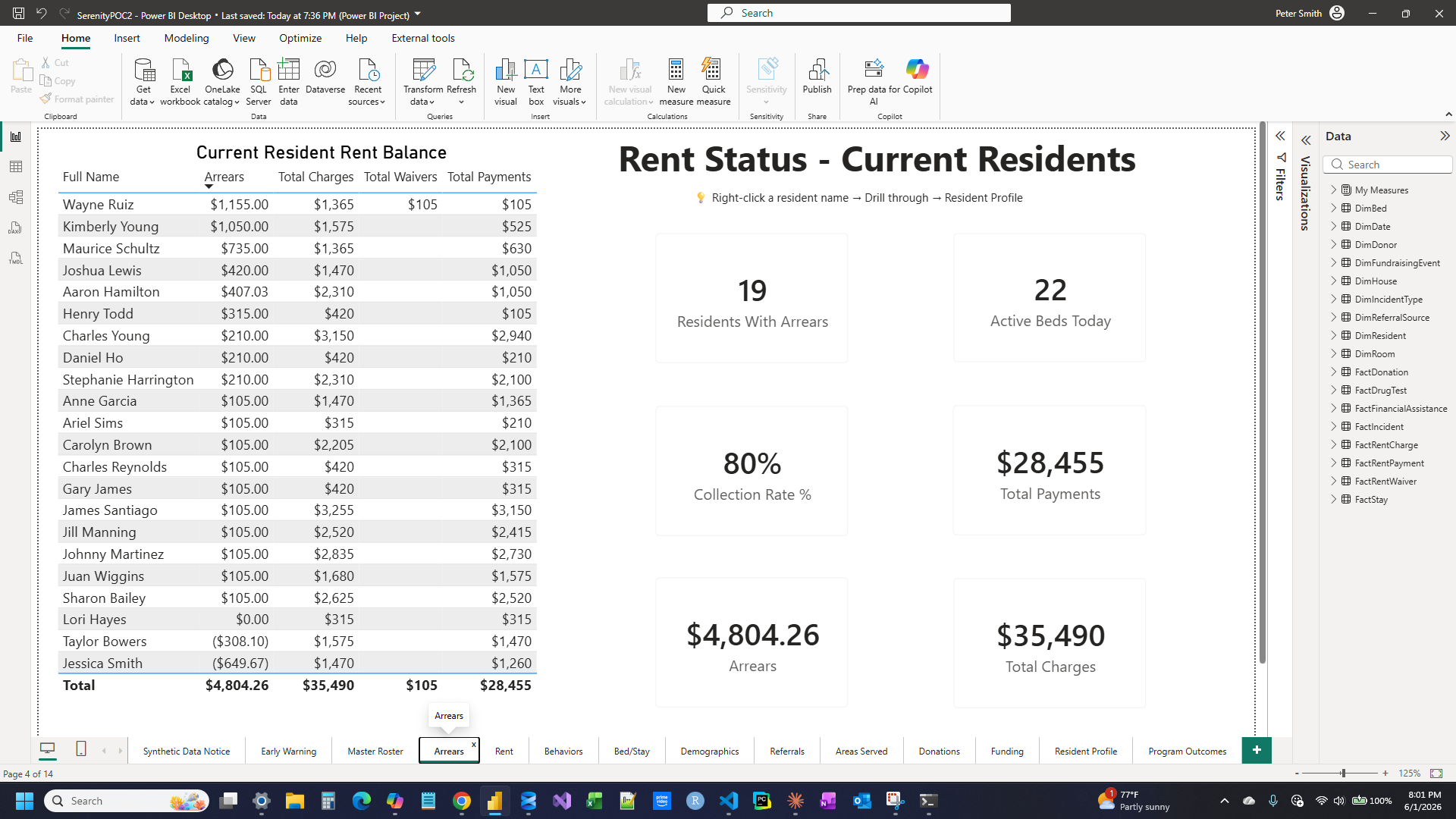
Task: Collapse the ribbon
Action: point(1448,115)
